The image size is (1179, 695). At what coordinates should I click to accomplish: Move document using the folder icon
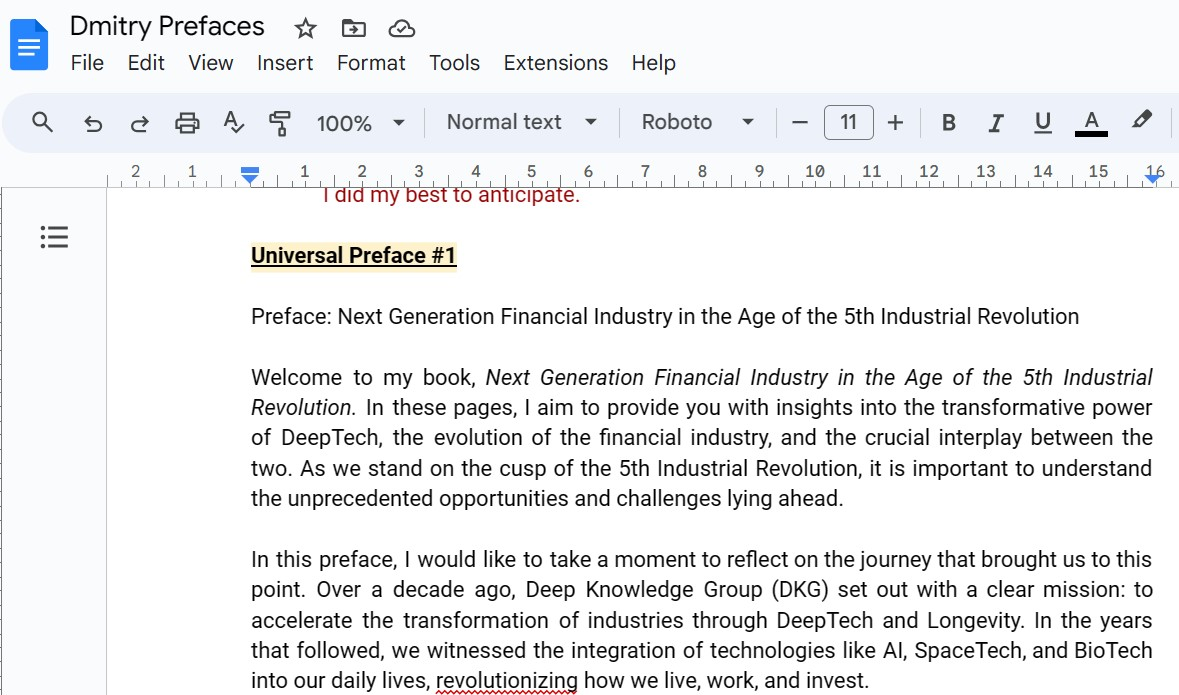[x=353, y=28]
